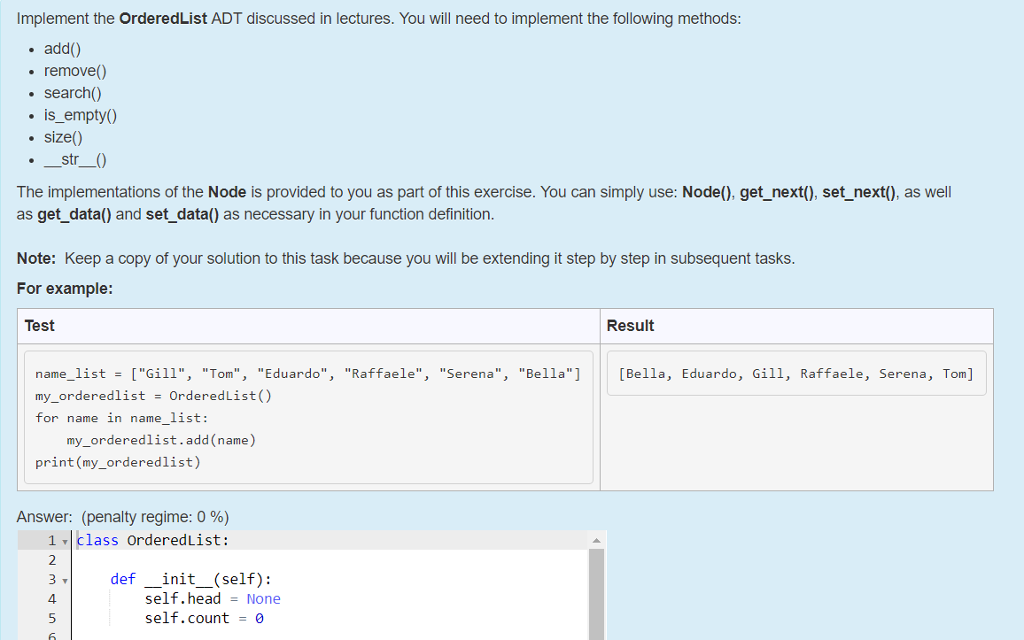Click 'print(my_orderedlist)' test line

click(x=118, y=462)
